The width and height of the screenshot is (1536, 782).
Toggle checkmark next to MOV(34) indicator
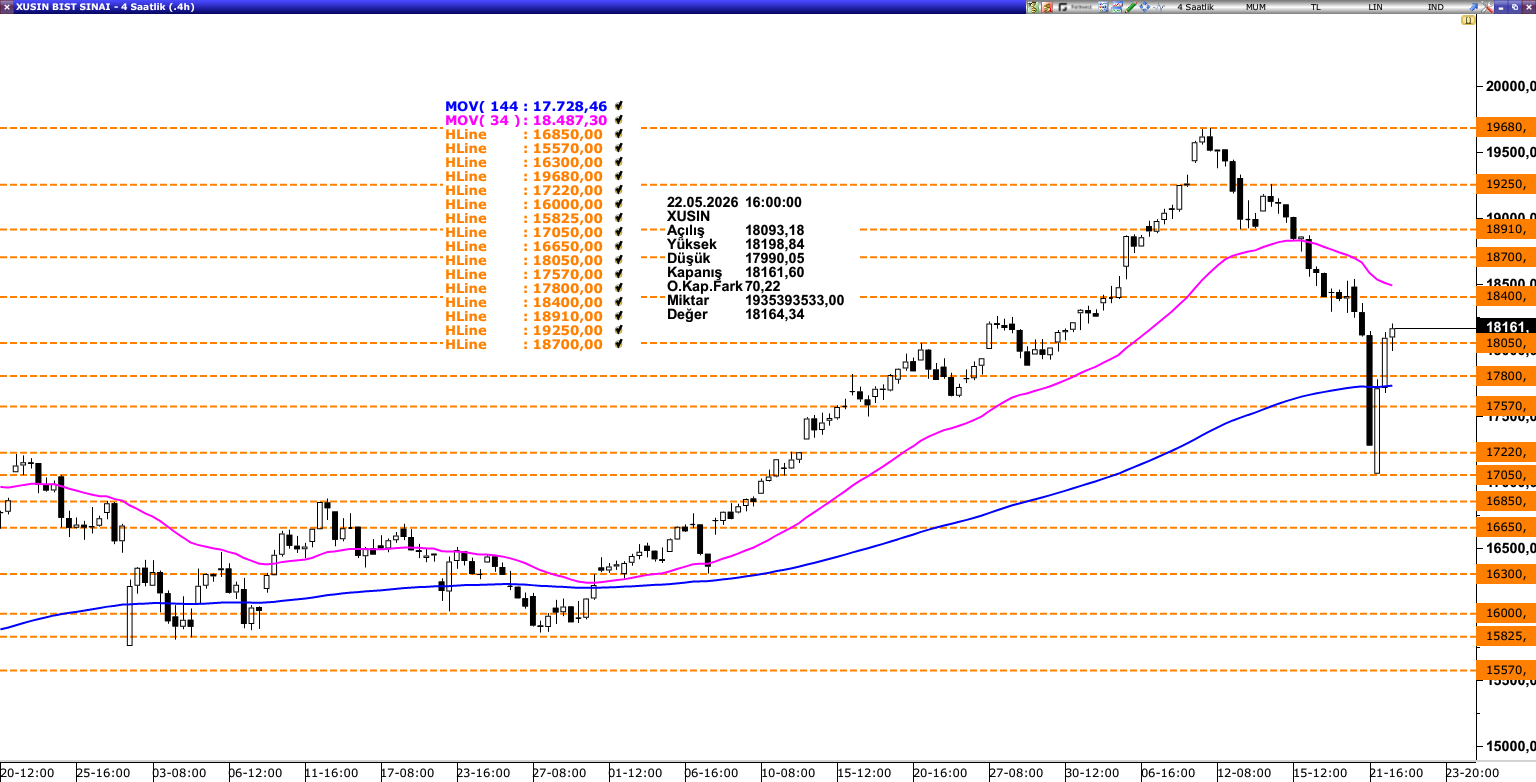click(620, 119)
